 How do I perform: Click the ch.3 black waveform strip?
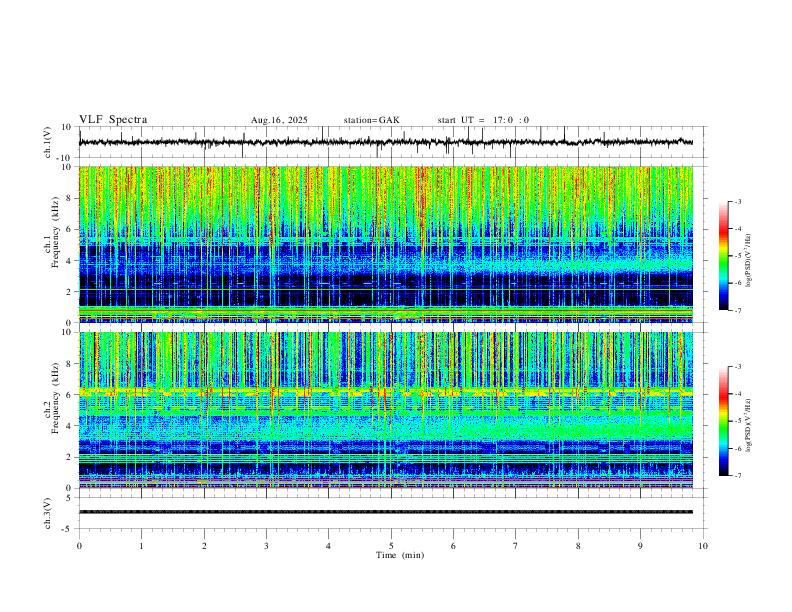386,512
